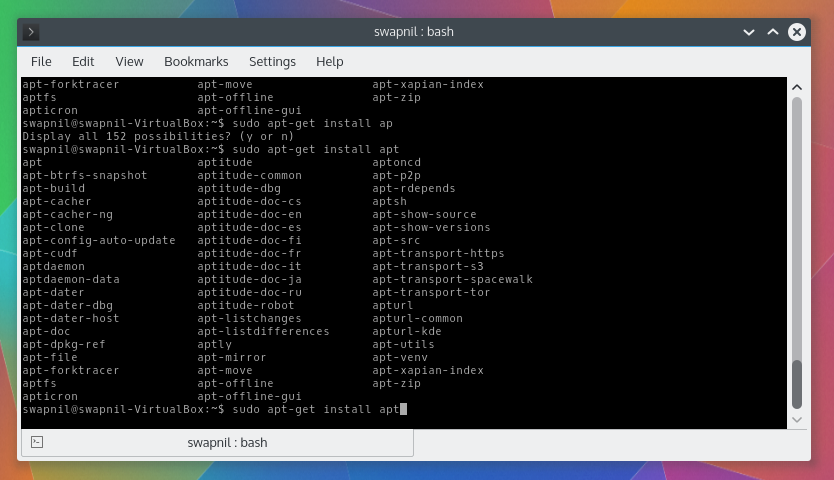
Task: Click 'apt-show-versions' entry
Action: pyautogui.click(x=431, y=227)
